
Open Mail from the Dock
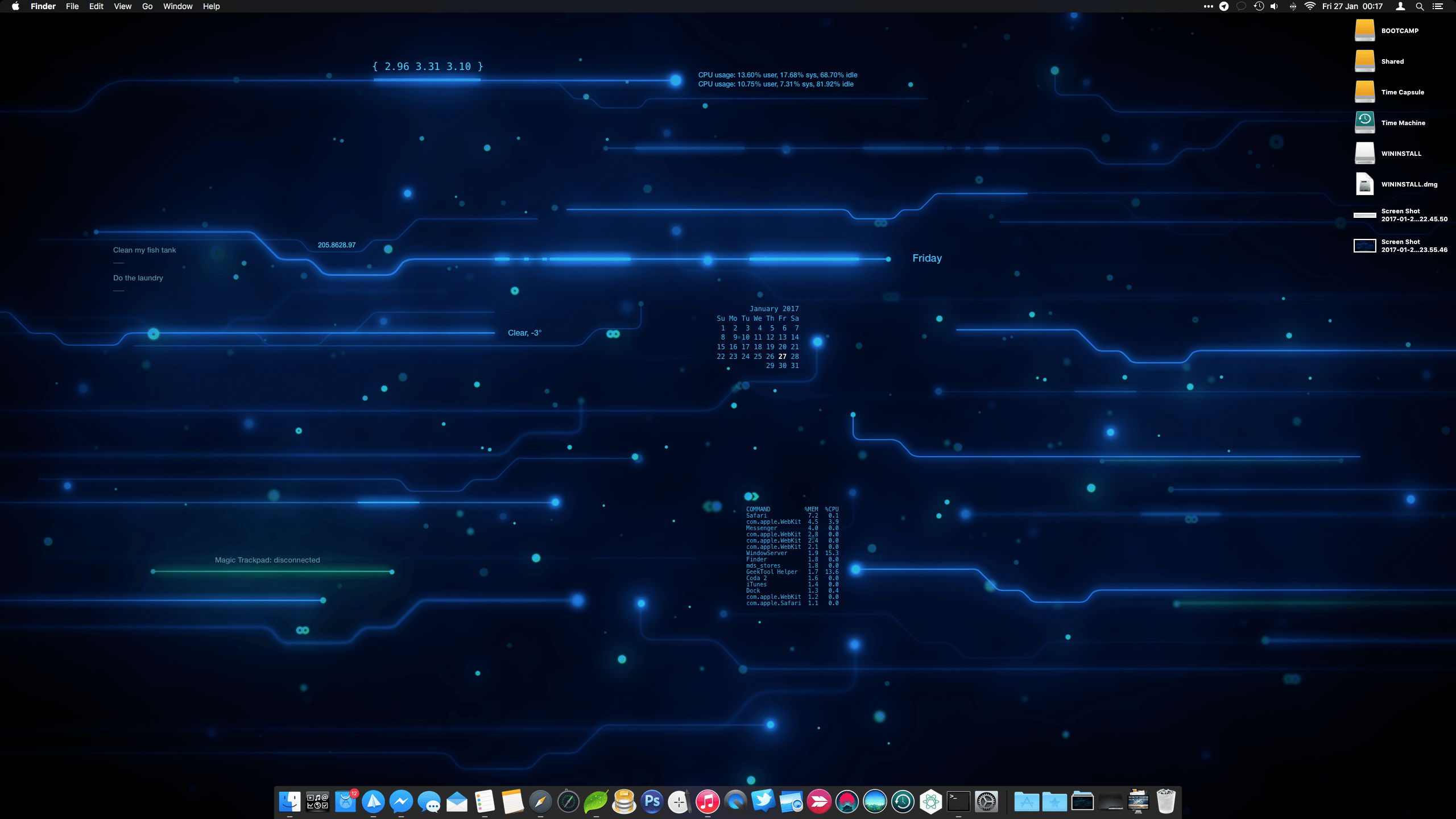pyautogui.click(x=458, y=802)
